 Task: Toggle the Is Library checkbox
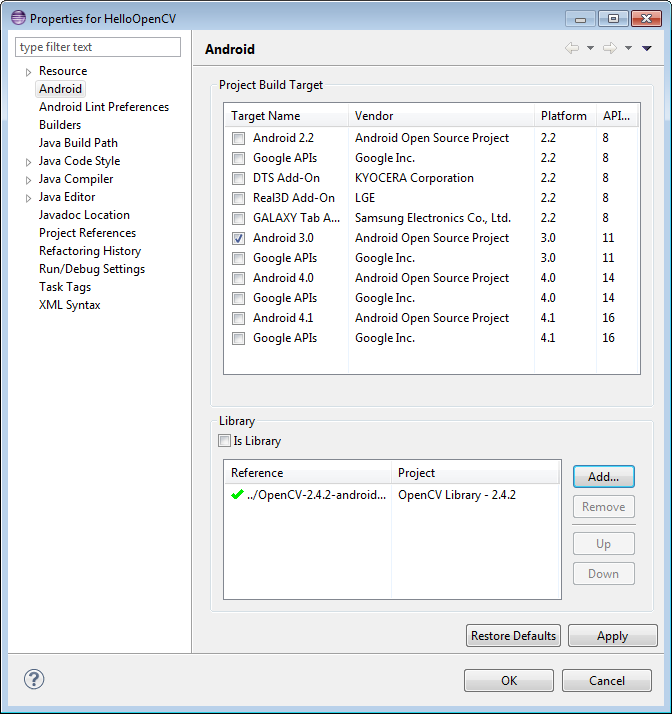coord(224,441)
